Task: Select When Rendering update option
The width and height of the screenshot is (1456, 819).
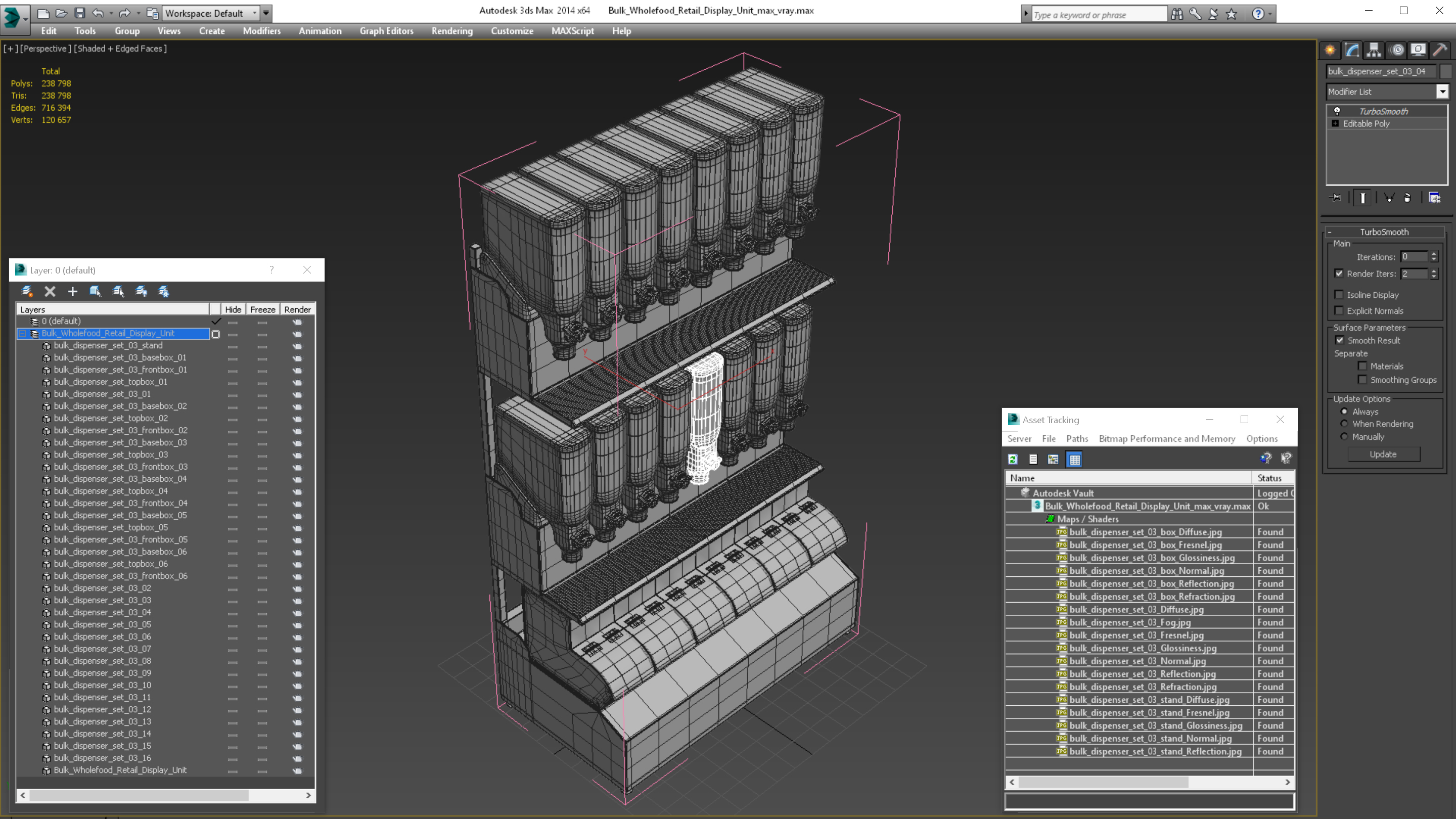Action: click(x=1344, y=424)
